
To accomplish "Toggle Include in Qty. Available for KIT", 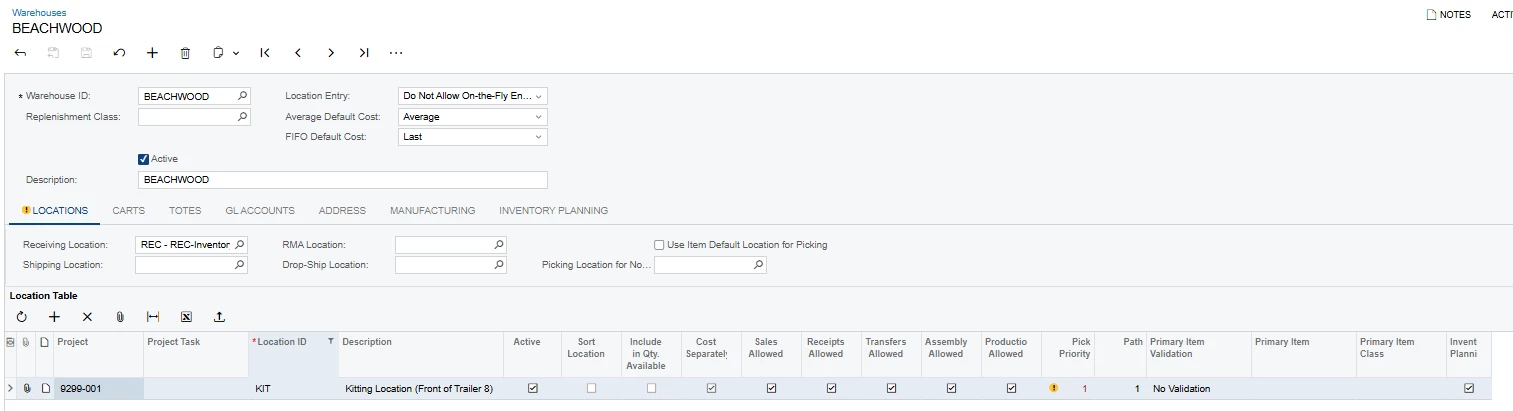I will pos(651,388).
